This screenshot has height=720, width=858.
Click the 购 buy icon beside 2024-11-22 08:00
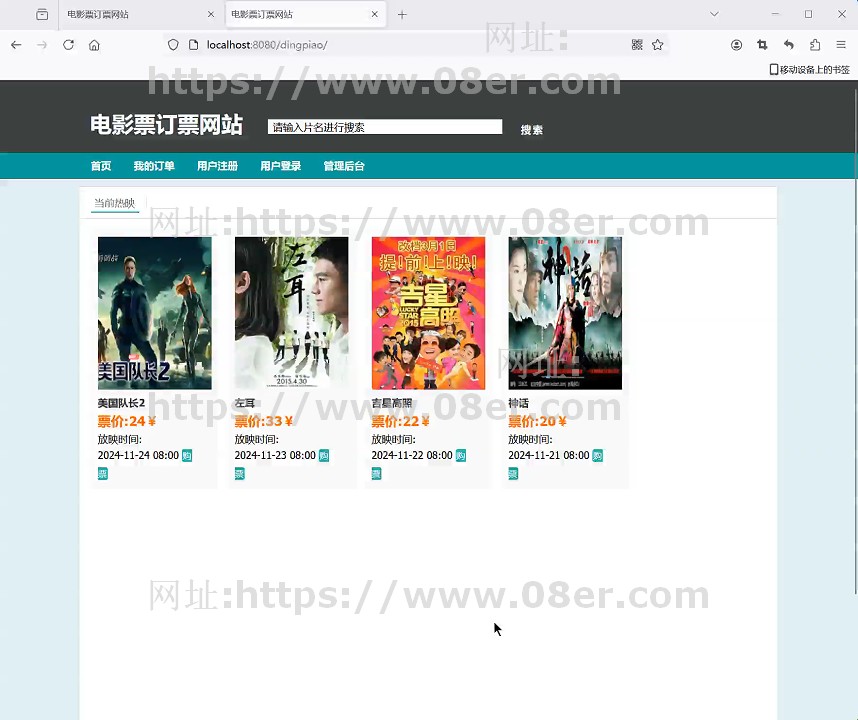[461, 456]
